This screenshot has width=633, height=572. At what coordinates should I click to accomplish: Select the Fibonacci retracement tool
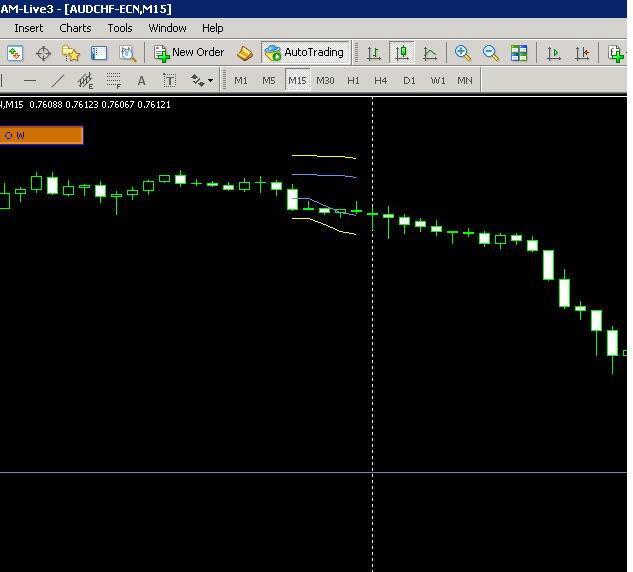pyautogui.click(x=113, y=81)
